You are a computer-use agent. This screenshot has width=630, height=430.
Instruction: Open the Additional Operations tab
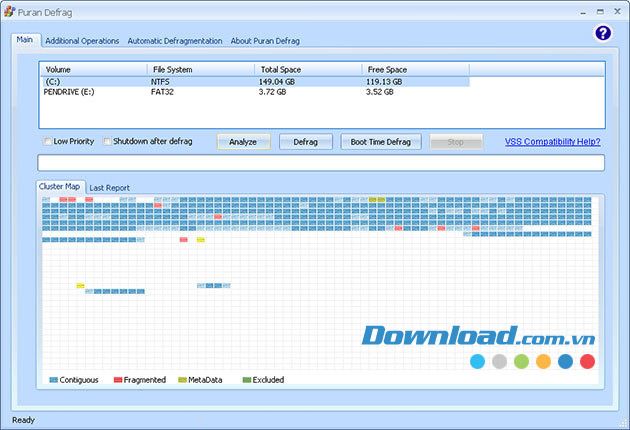tap(81, 41)
